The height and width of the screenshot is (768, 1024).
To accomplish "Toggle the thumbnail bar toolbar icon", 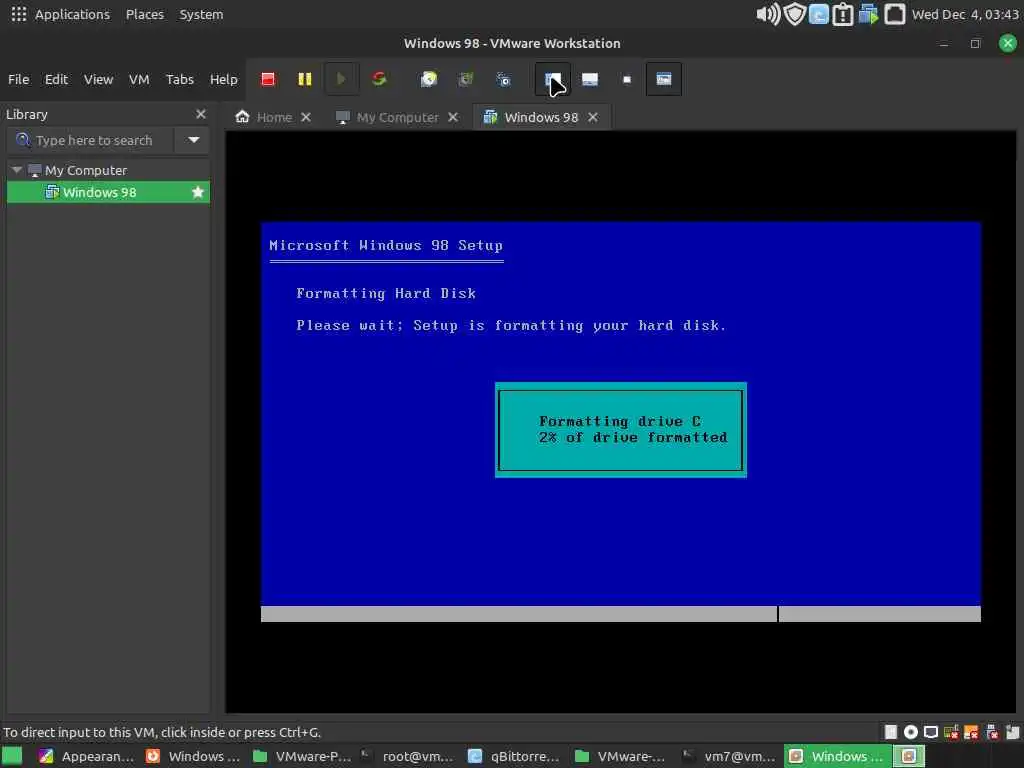I will point(590,79).
